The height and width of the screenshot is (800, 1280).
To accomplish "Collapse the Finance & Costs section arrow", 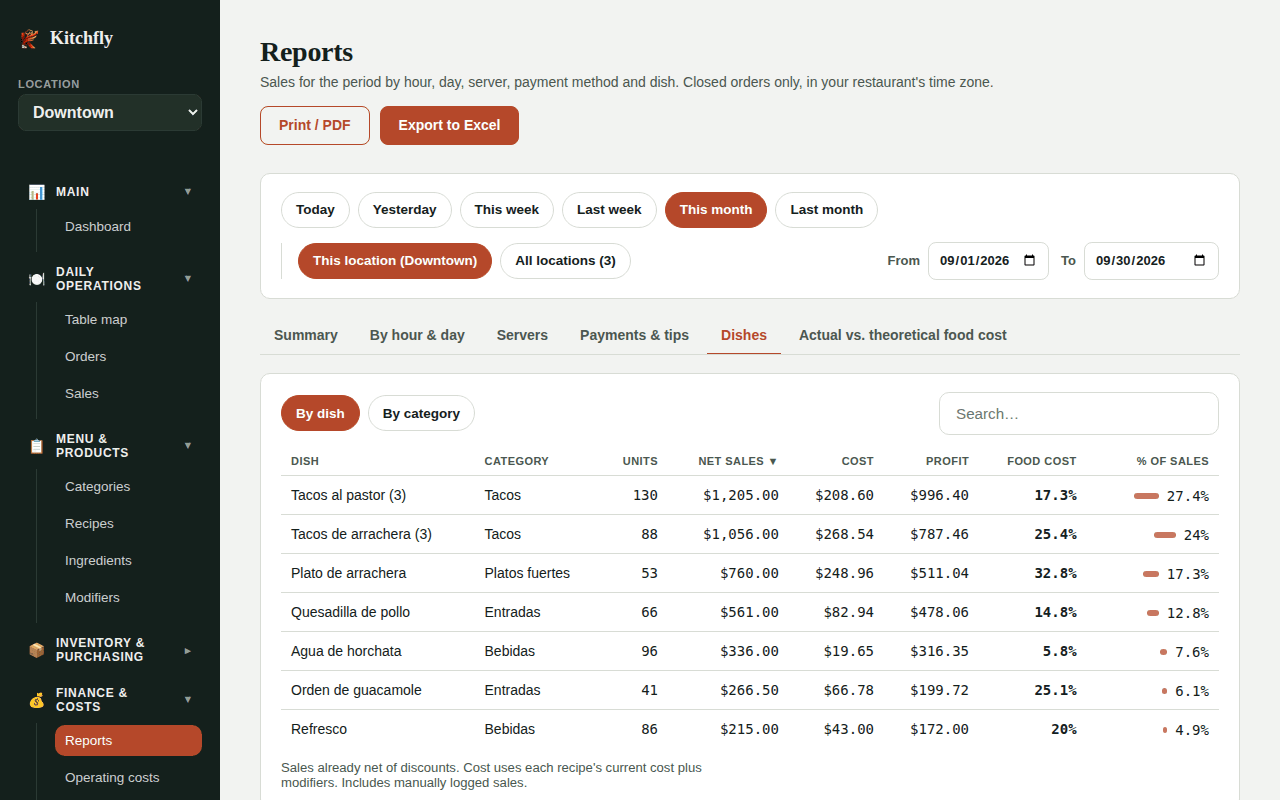I will tap(188, 699).
